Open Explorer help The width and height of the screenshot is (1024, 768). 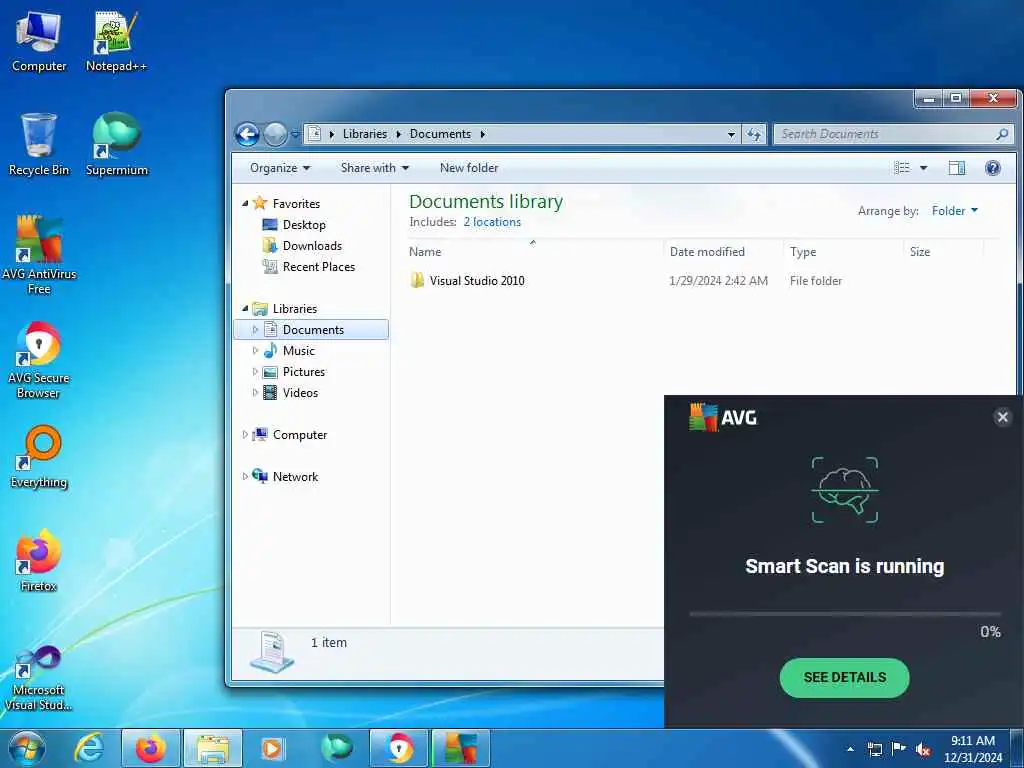click(993, 168)
